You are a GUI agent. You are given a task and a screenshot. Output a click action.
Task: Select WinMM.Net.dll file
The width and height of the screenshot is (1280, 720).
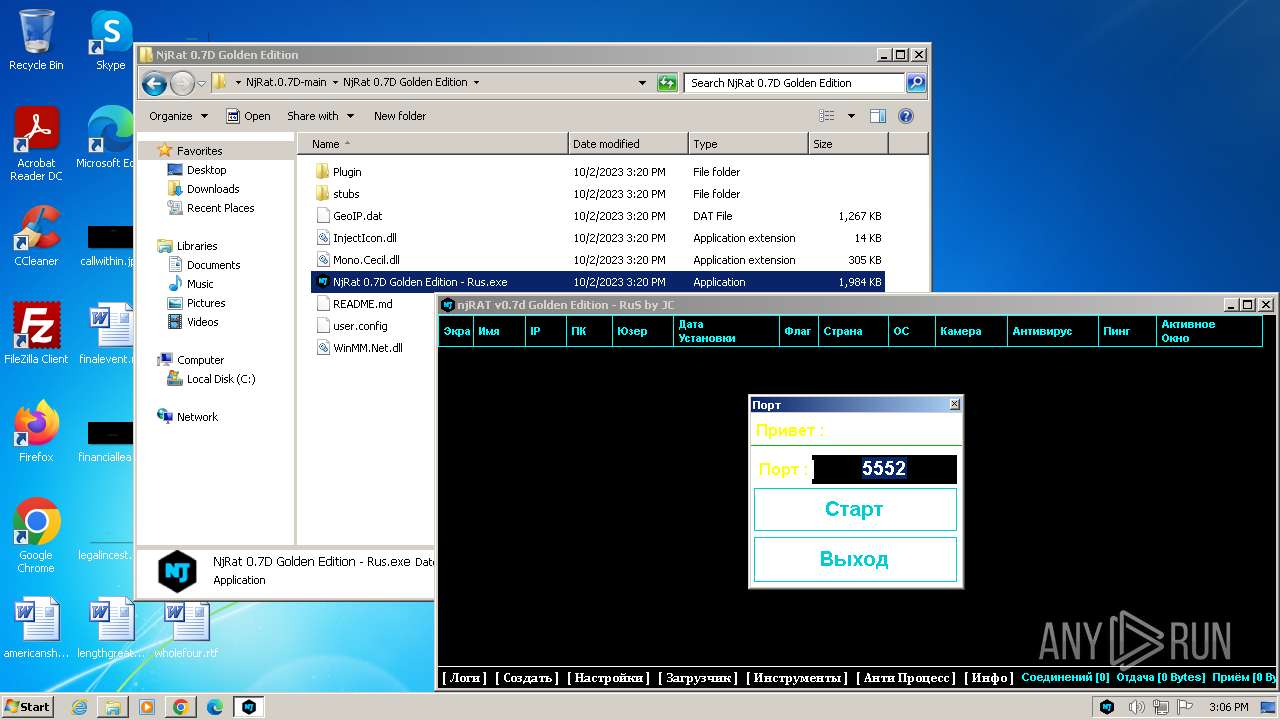[367, 348]
